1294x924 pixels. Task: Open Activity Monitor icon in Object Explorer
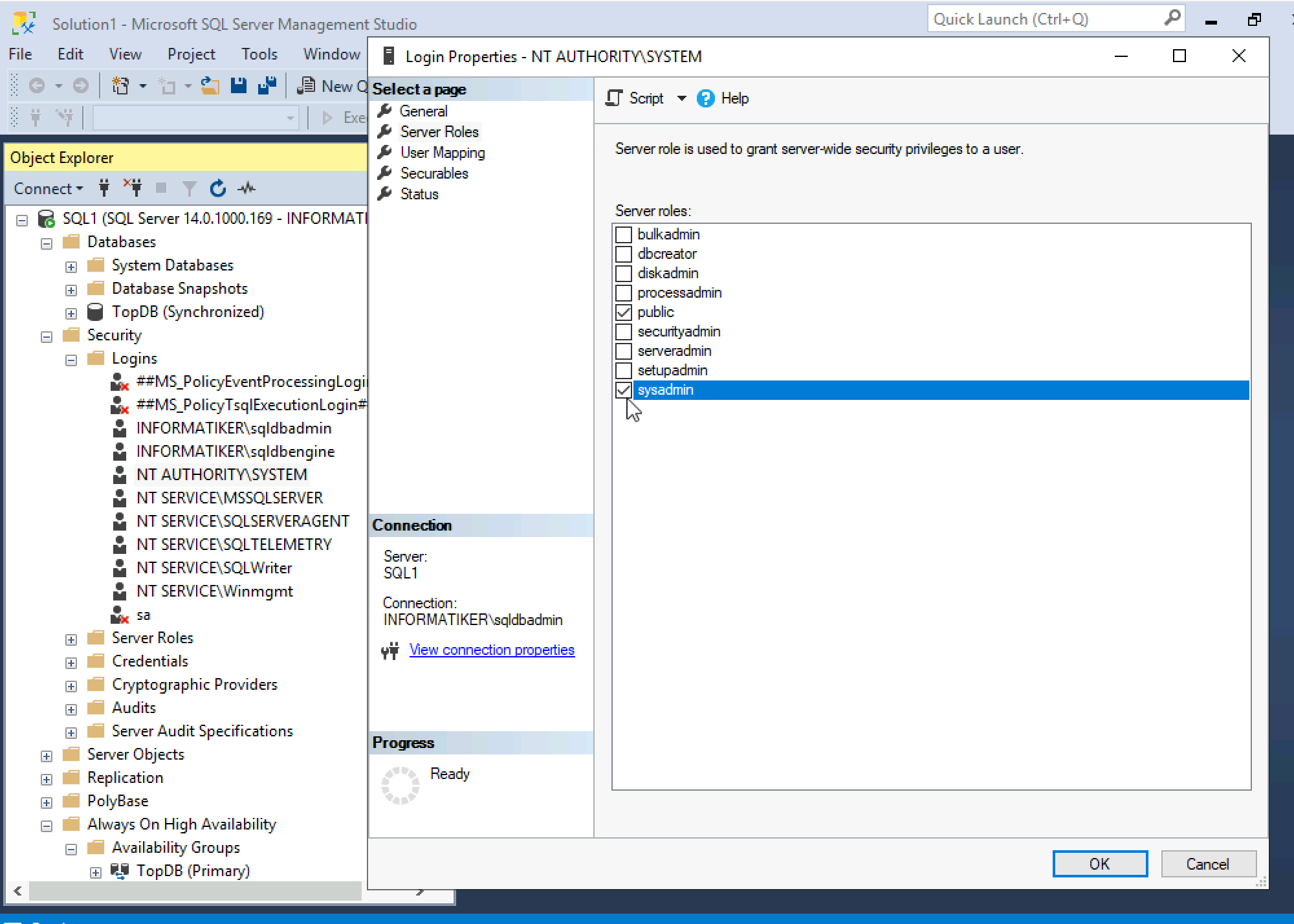click(x=247, y=188)
